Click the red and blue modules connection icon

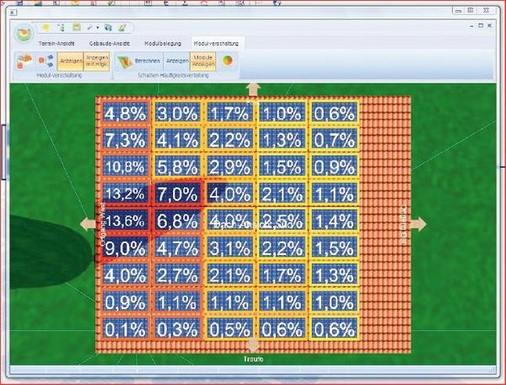coord(46,61)
